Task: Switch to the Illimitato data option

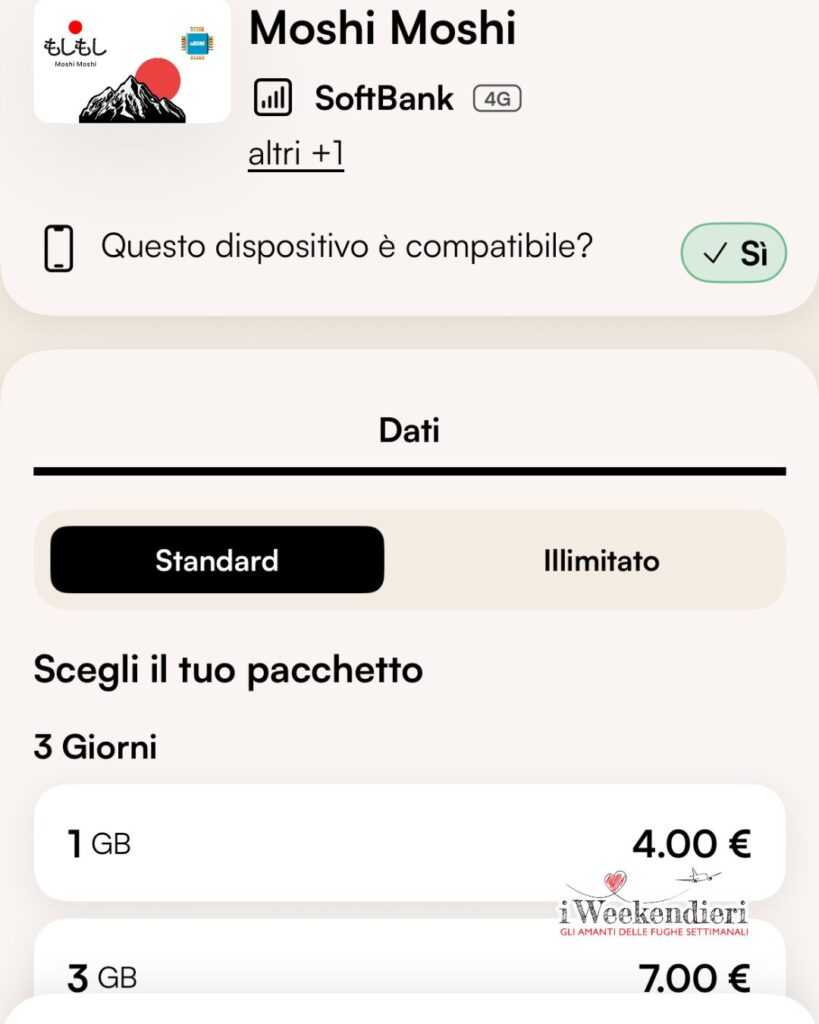Action: point(601,560)
